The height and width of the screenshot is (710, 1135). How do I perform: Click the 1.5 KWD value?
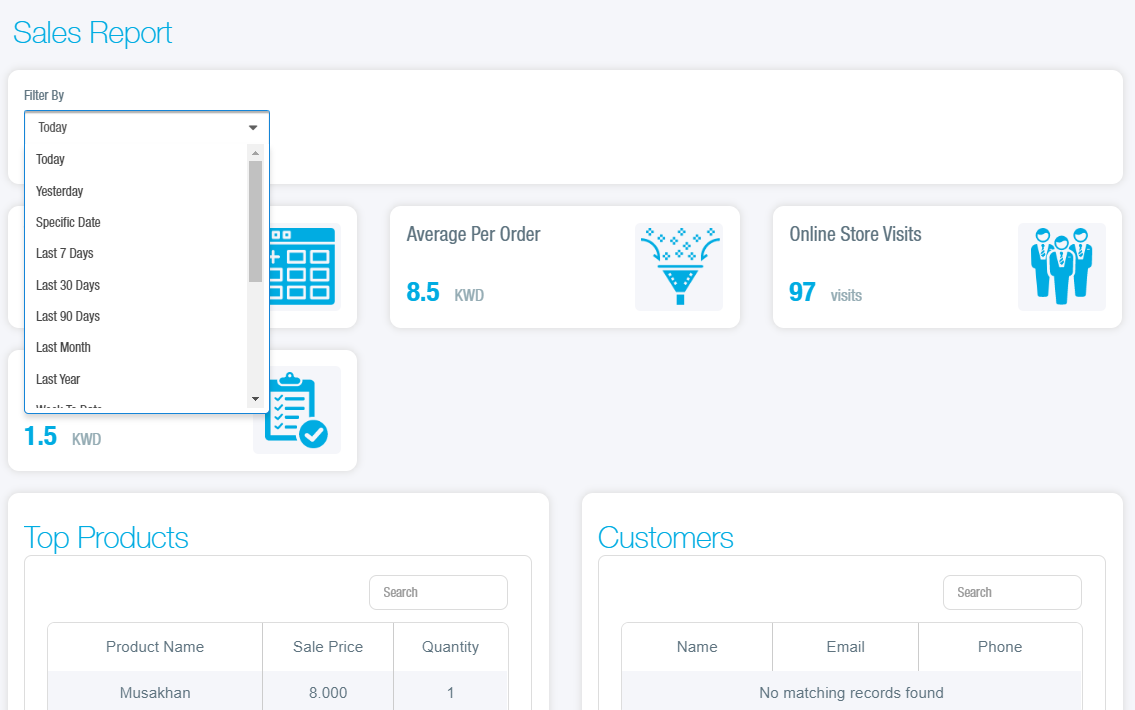pos(62,436)
